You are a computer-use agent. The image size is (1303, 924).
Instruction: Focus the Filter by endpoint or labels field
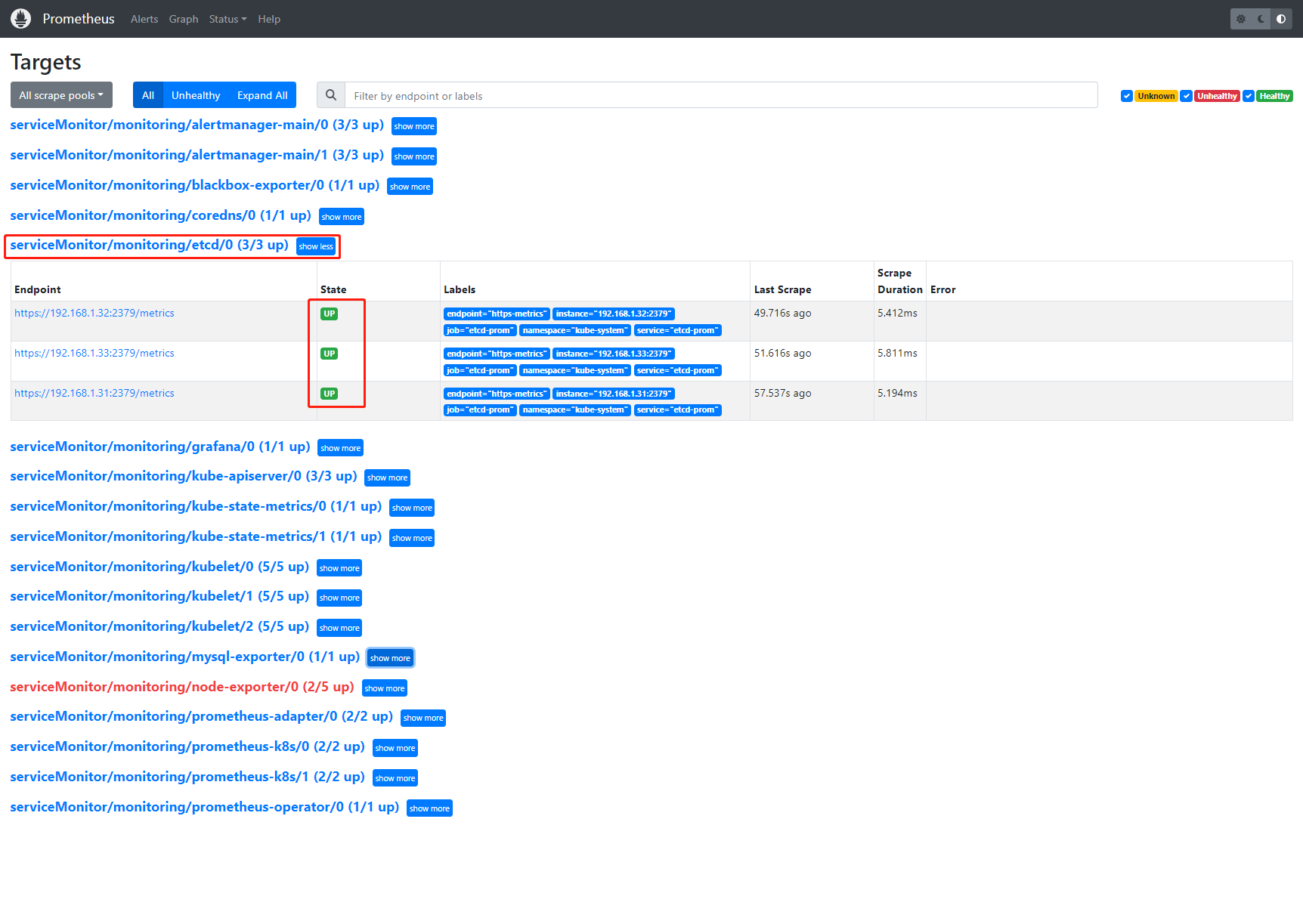click(721, 95)
